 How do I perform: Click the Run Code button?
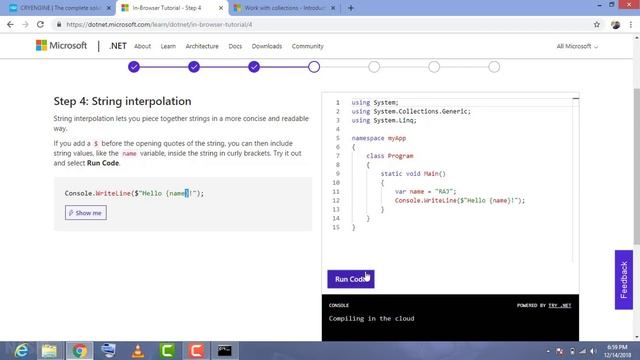[351, 279]
